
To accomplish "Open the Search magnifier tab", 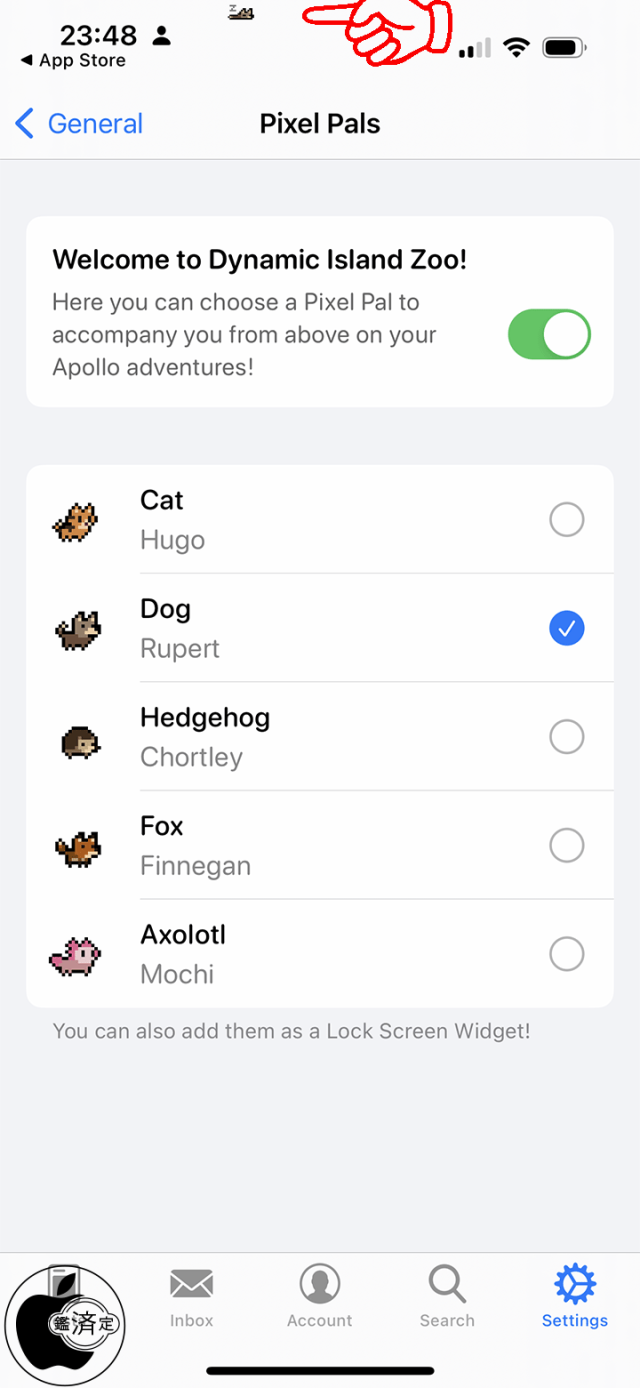I will pos(447,1297).
